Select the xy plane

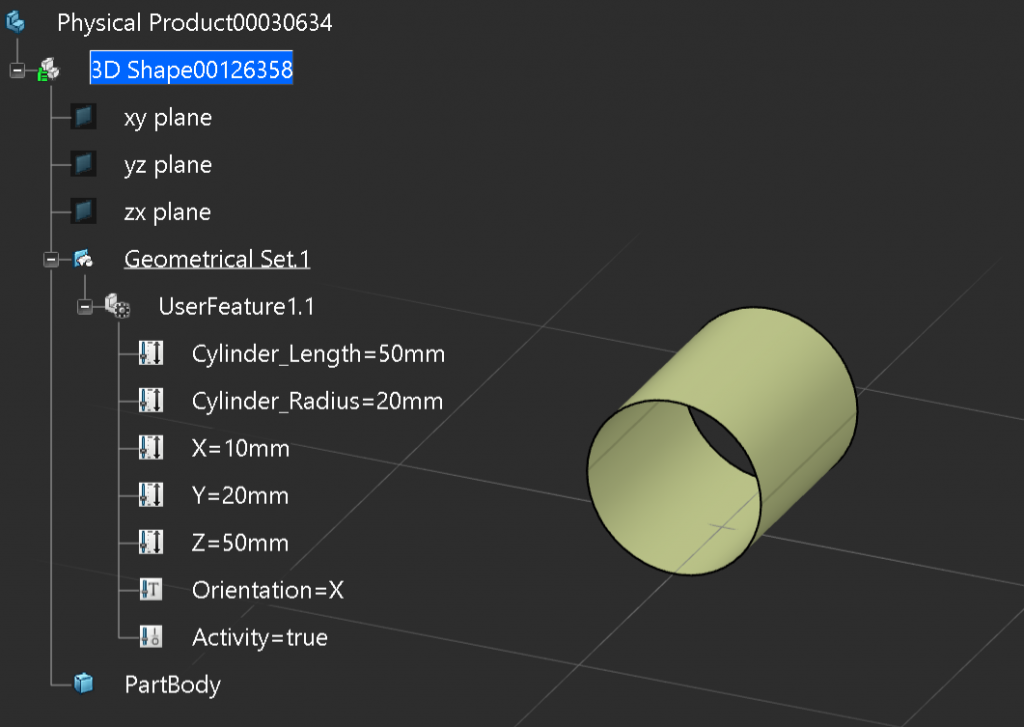click(x=168, y=118)
